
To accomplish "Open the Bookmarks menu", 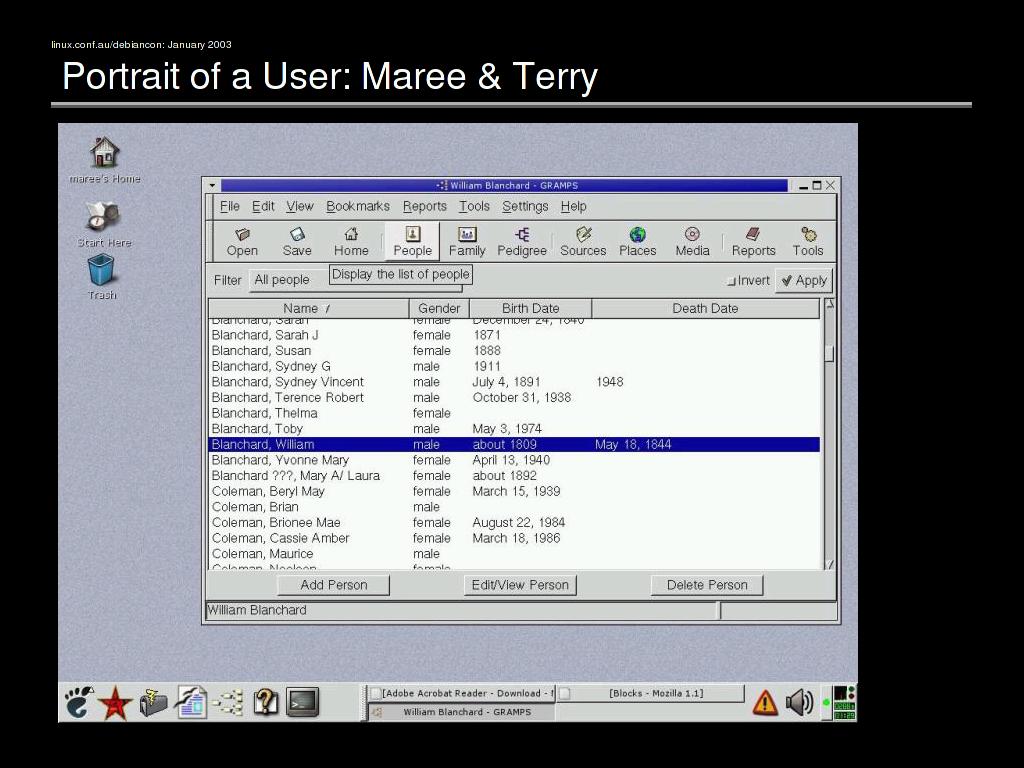I will pos(357,206).
